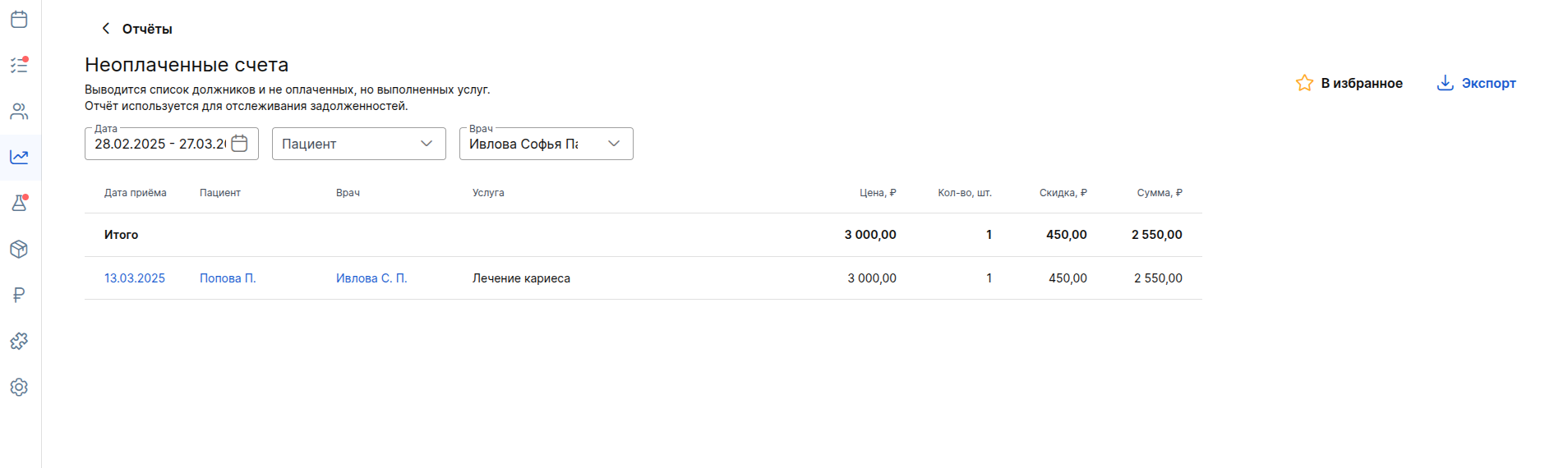Open the finance ruble icon

coord(19,295)
